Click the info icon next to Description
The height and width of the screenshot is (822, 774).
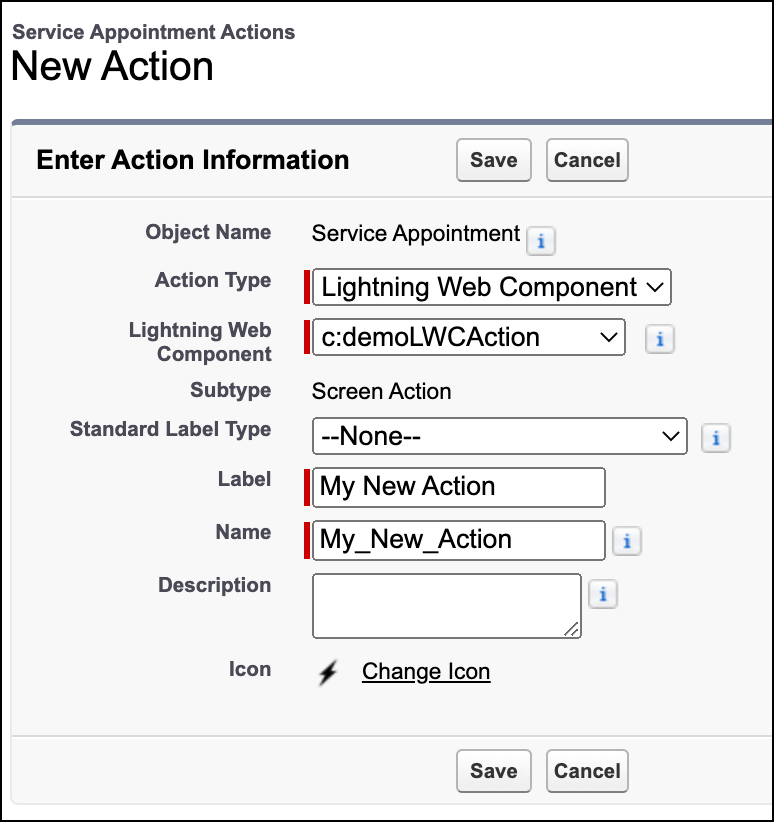[602, 594]
